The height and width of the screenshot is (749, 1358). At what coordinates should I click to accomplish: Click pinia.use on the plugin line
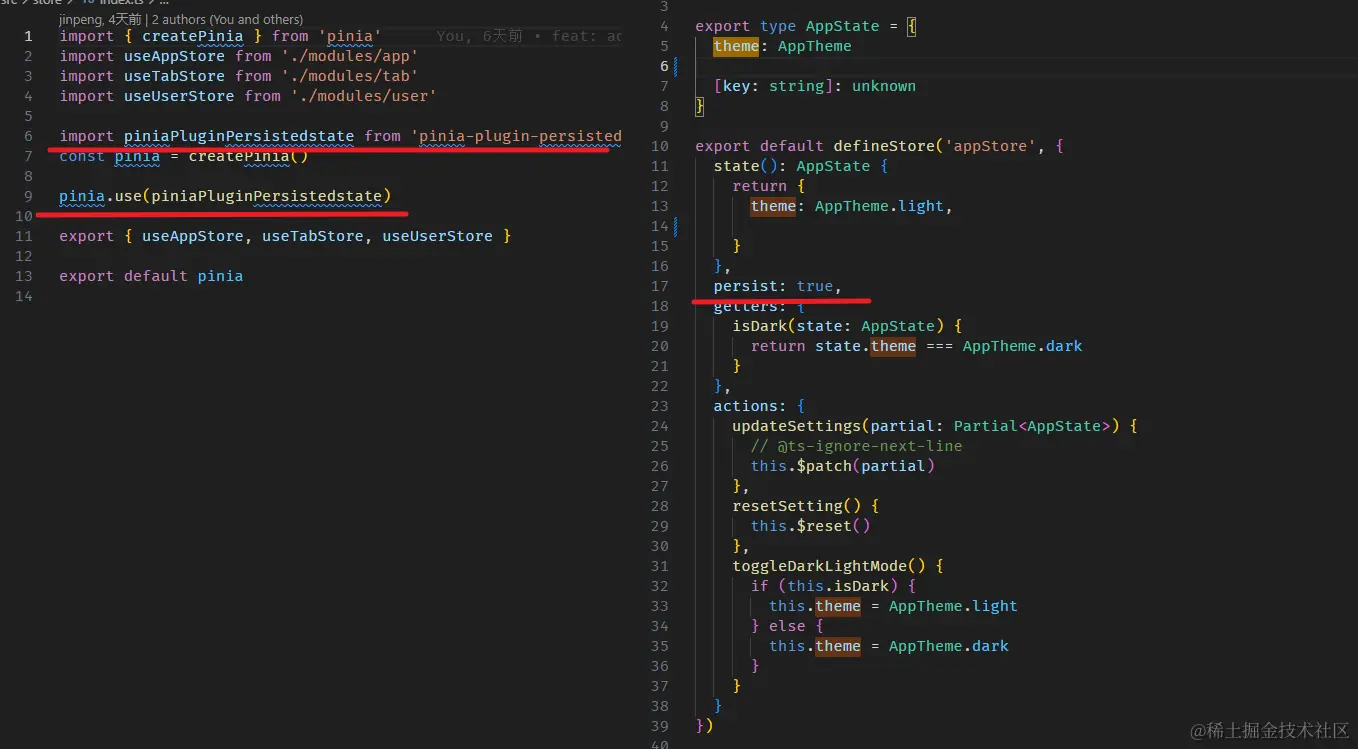[x=101, y=196]
